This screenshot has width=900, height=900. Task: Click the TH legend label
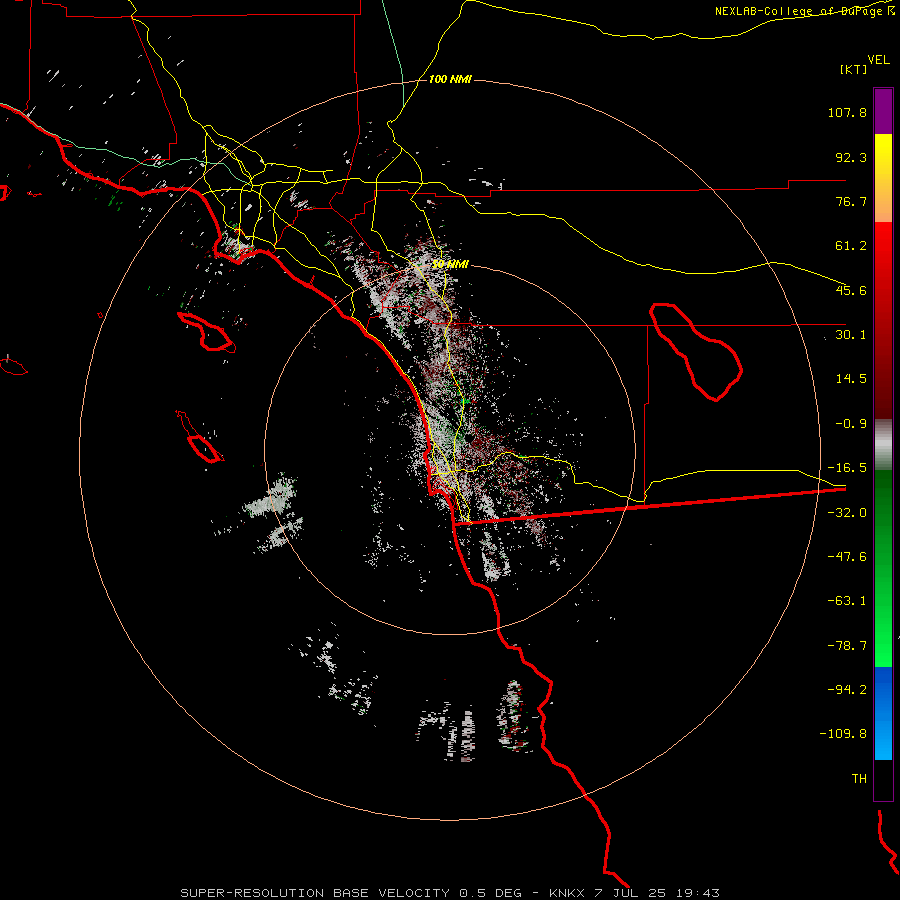point(859,779)
